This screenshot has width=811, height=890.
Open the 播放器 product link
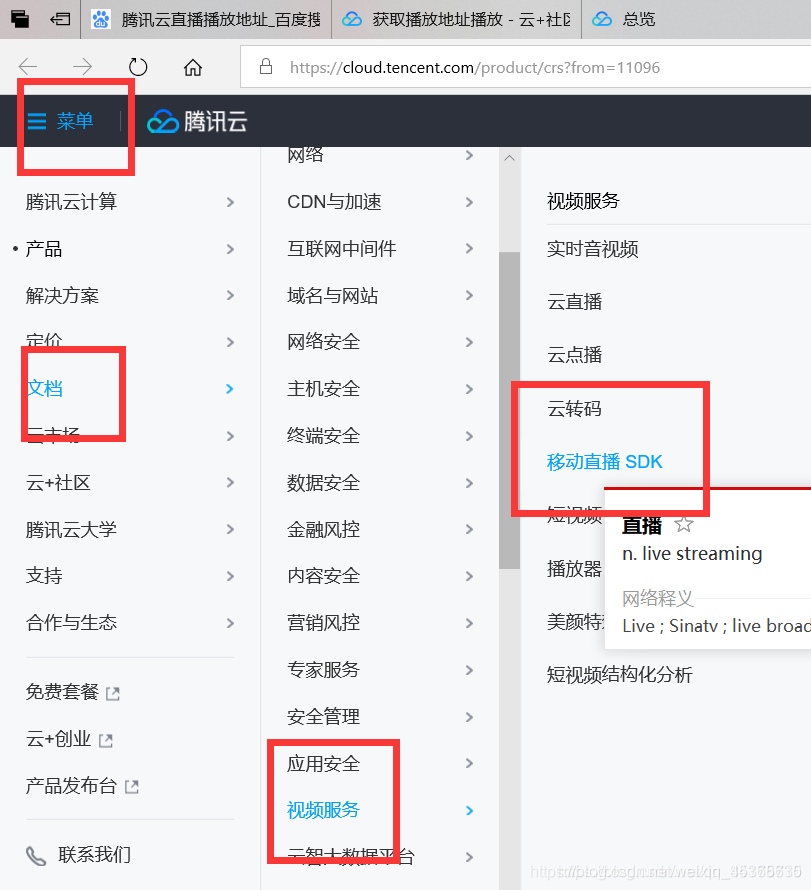pyautogui.click(x=574, y=569)
